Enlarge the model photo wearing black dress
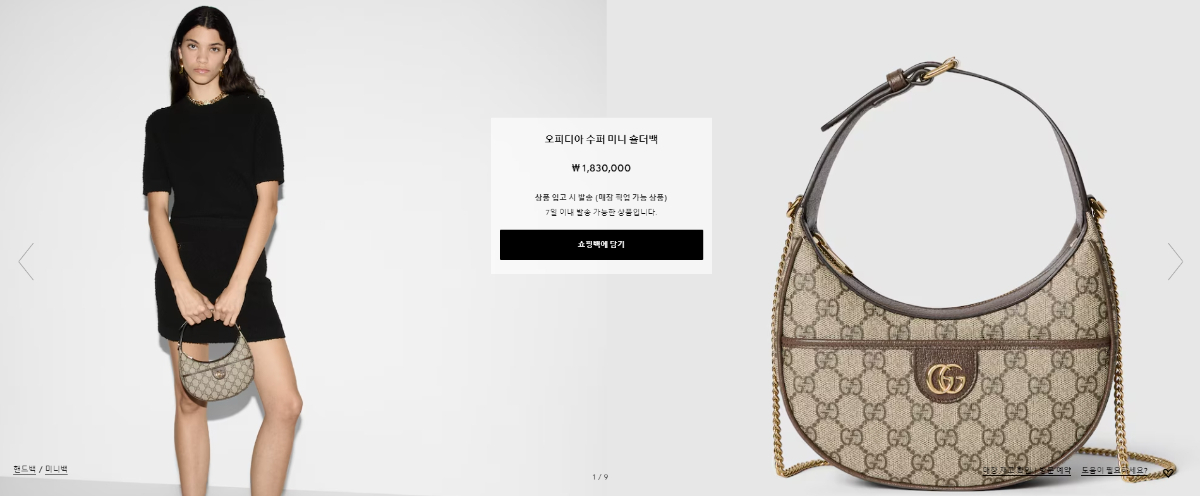 pyautogui.click(x=300, y=248)
